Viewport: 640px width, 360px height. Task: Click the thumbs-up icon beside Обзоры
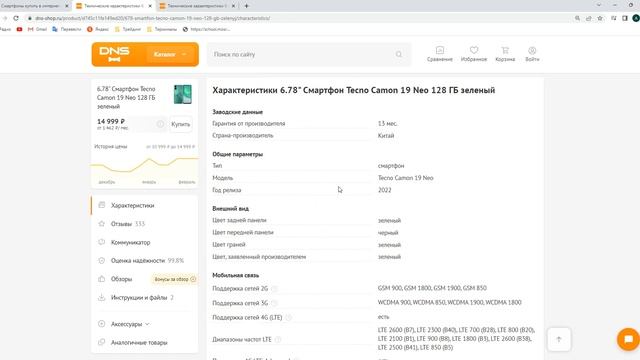click(102, 279)
